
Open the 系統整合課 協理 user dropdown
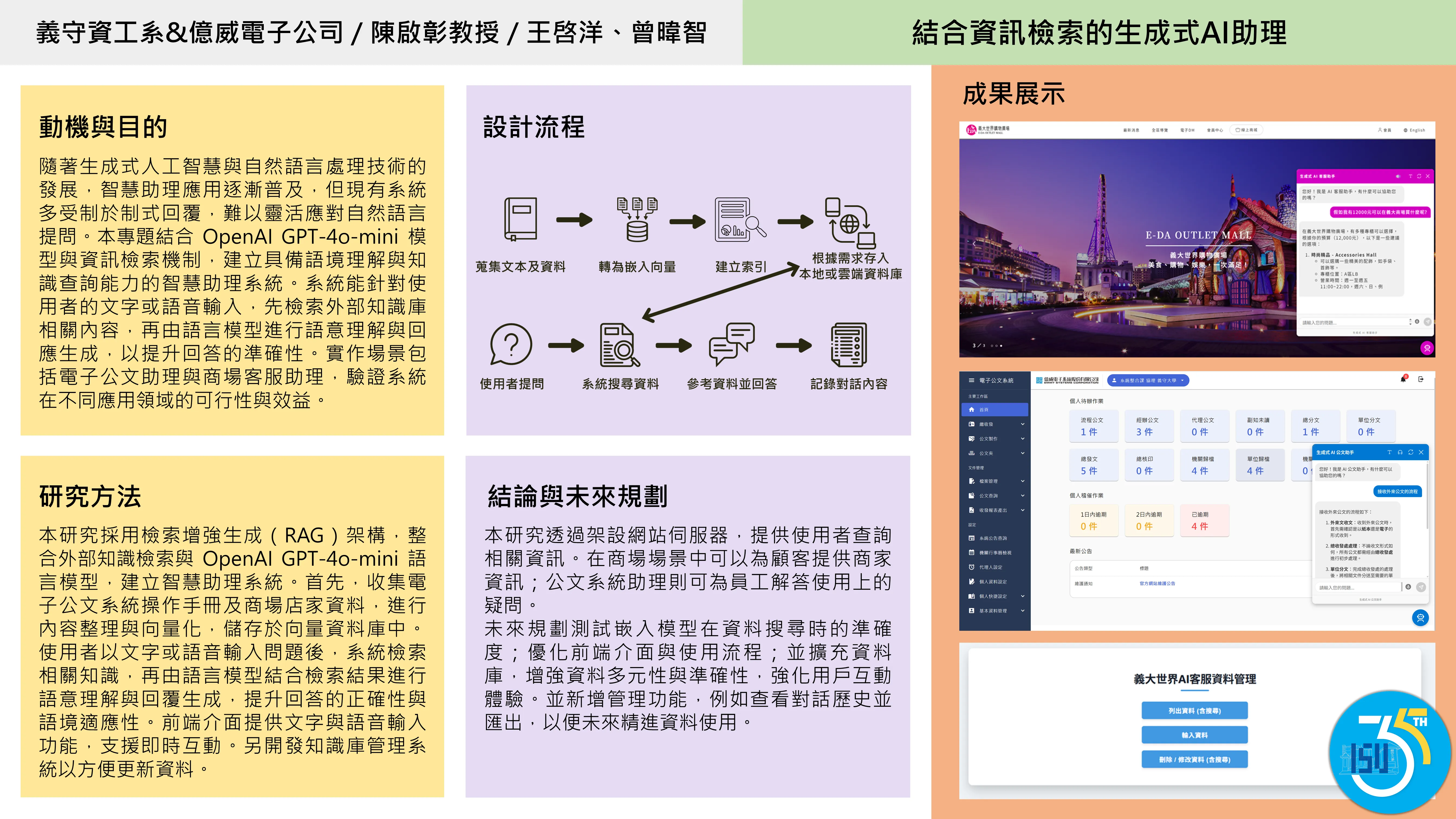[x=1149, y=381]
